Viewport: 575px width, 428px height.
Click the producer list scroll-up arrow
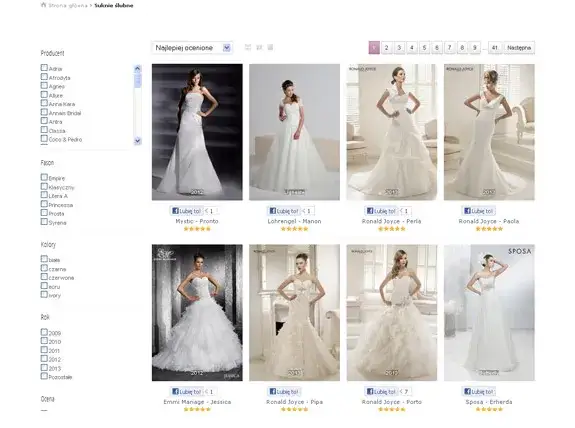coord(138,68)
